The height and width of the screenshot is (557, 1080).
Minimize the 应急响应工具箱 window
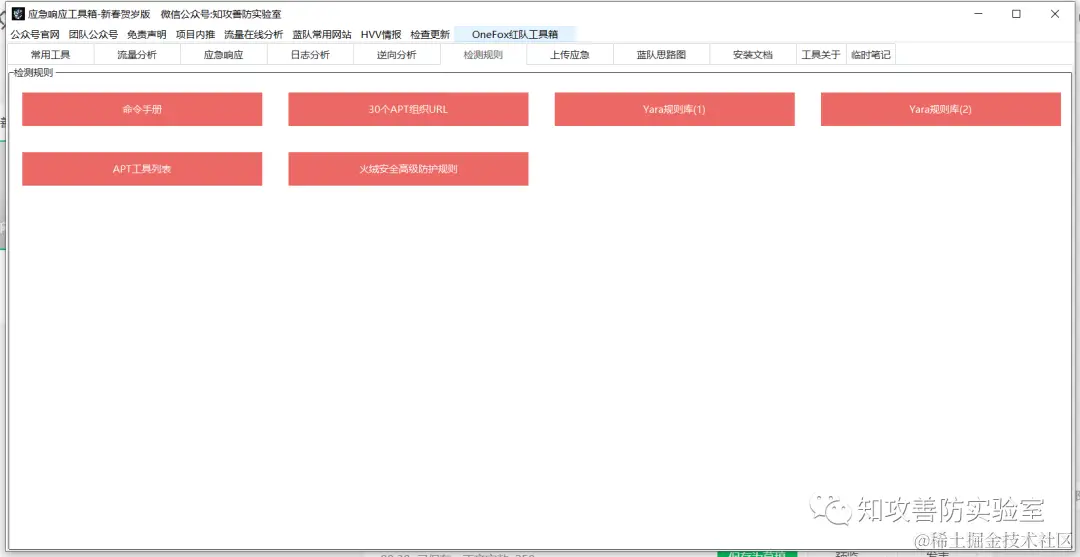click(x=977, y=14)
